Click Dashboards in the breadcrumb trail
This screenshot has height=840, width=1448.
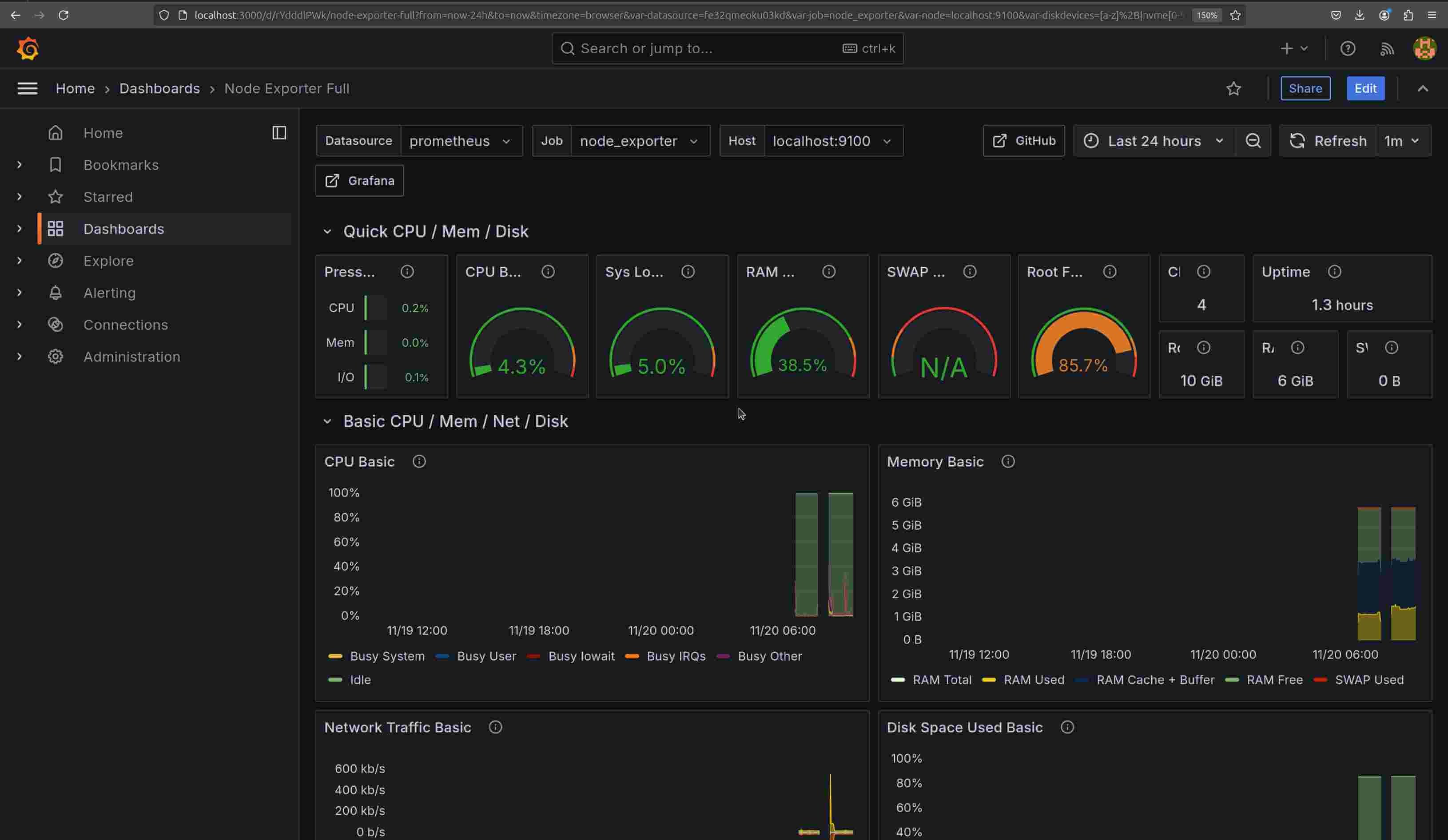[159, 88]
